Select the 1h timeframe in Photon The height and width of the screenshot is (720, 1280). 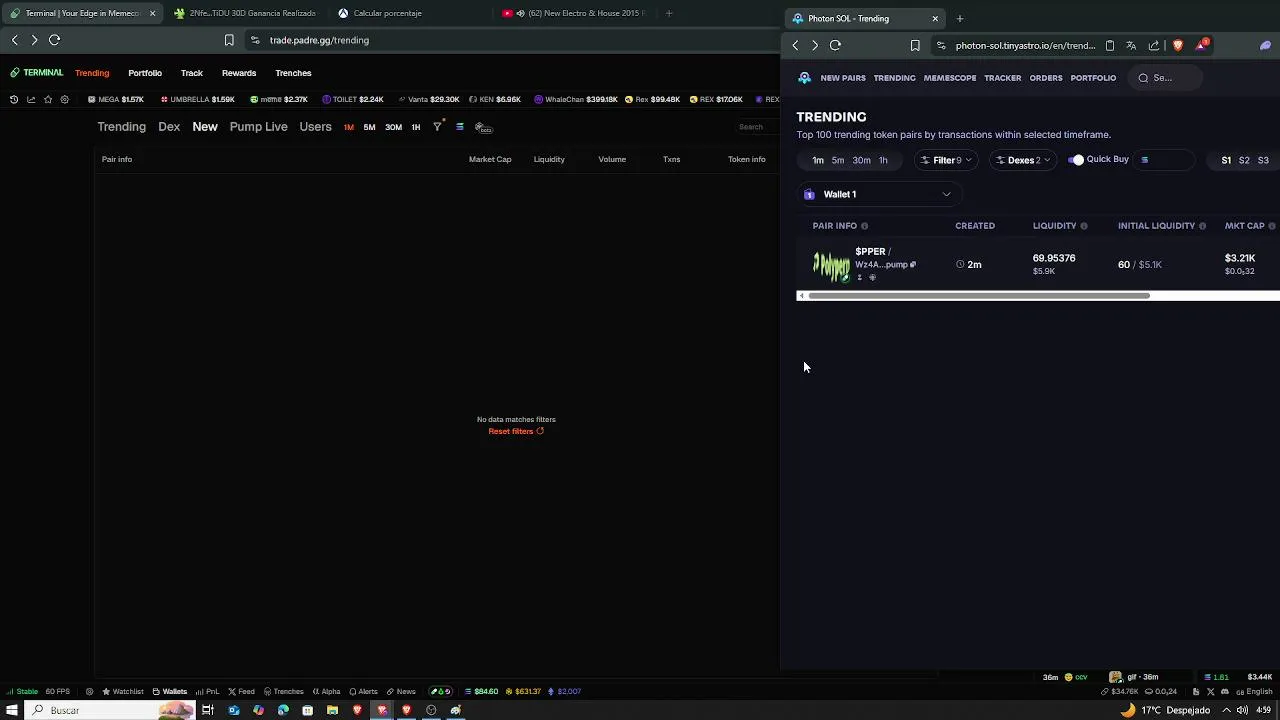883,160
